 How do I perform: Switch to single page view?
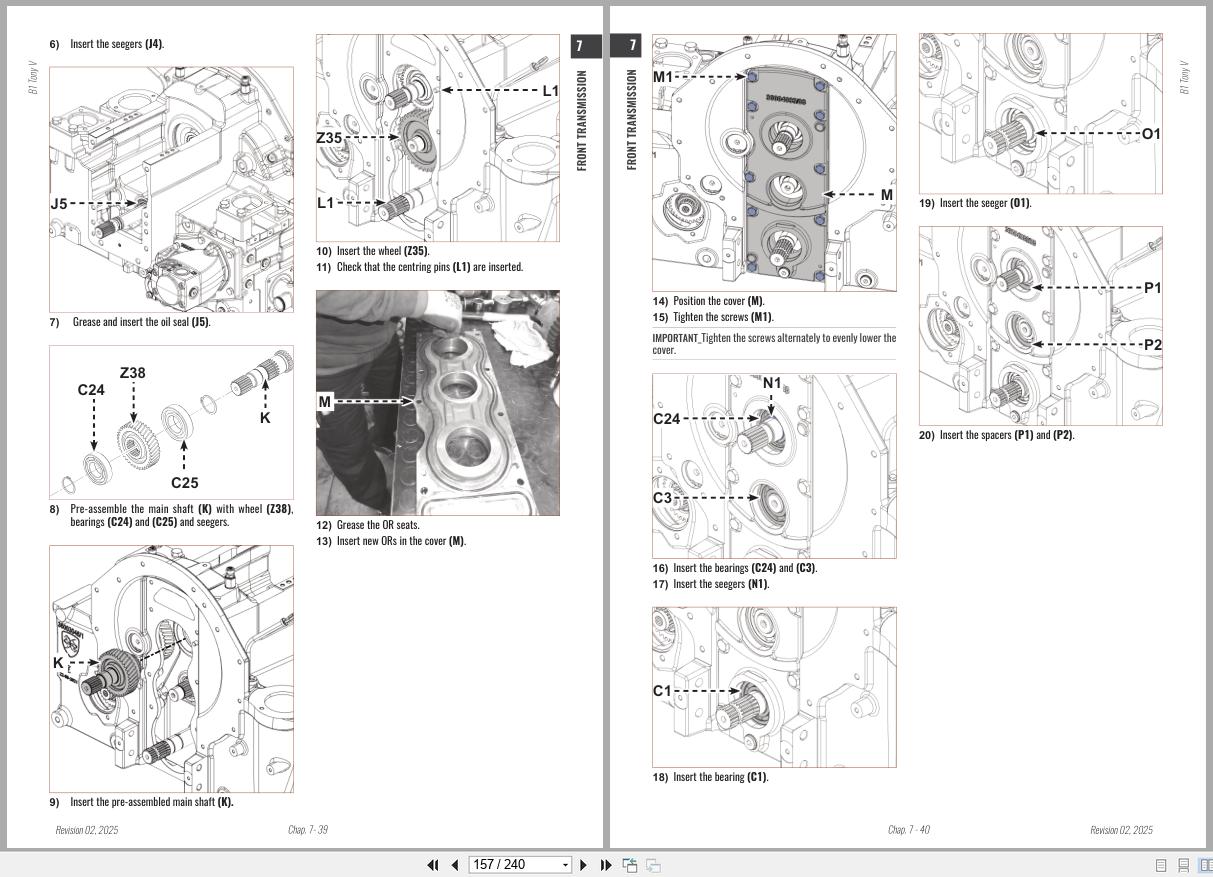click(x=1161, y=864)
